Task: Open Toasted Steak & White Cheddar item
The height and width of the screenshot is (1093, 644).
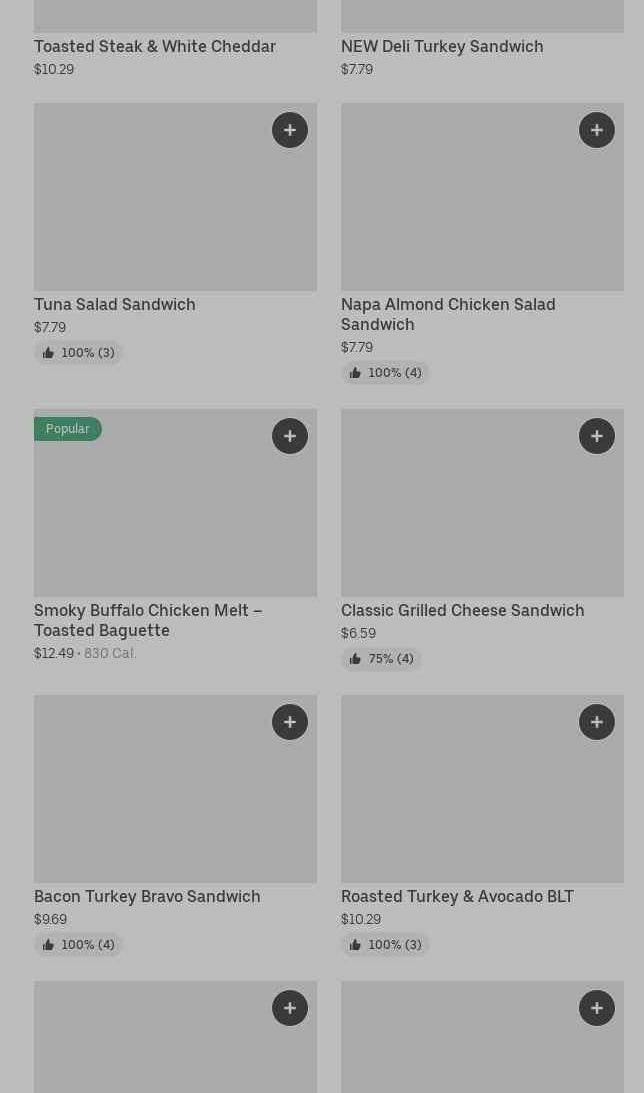Action: point(155,46)
